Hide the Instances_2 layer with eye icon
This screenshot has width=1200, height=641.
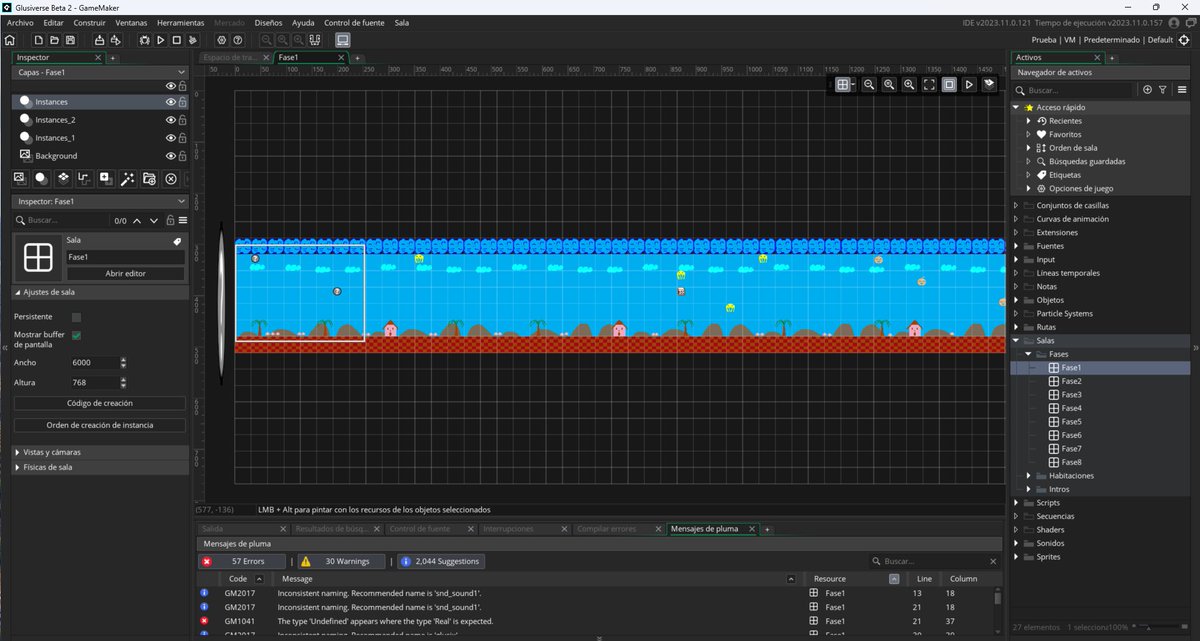pos(171,120)
